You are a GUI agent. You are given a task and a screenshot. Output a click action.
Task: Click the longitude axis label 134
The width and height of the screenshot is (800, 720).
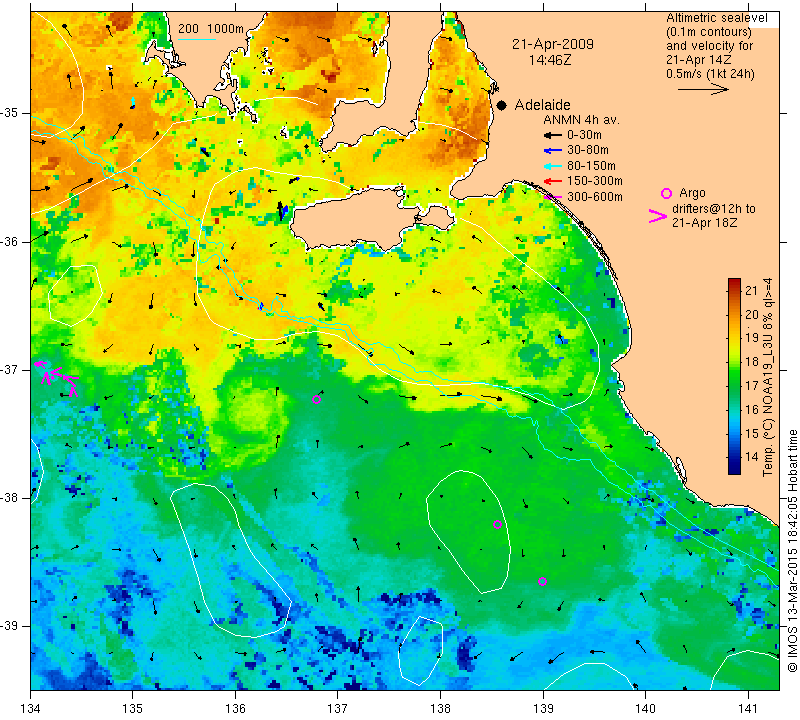click(30, 709)
